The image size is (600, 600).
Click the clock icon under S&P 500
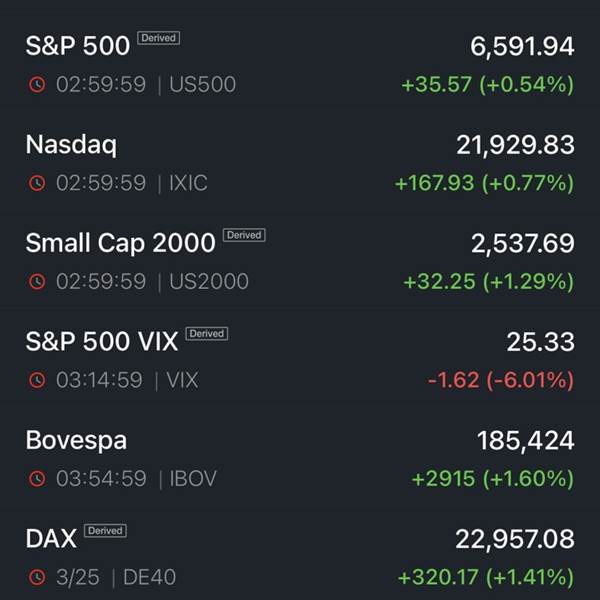click(37, 85)
